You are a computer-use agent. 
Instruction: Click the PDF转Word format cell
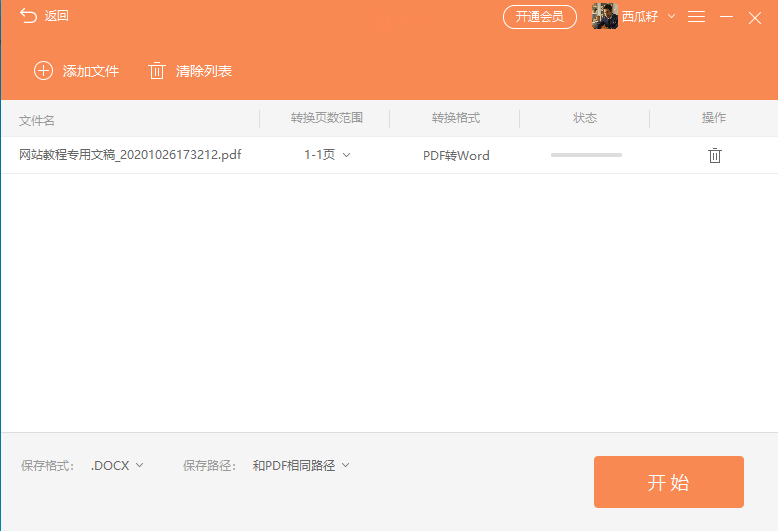[456, 156]
